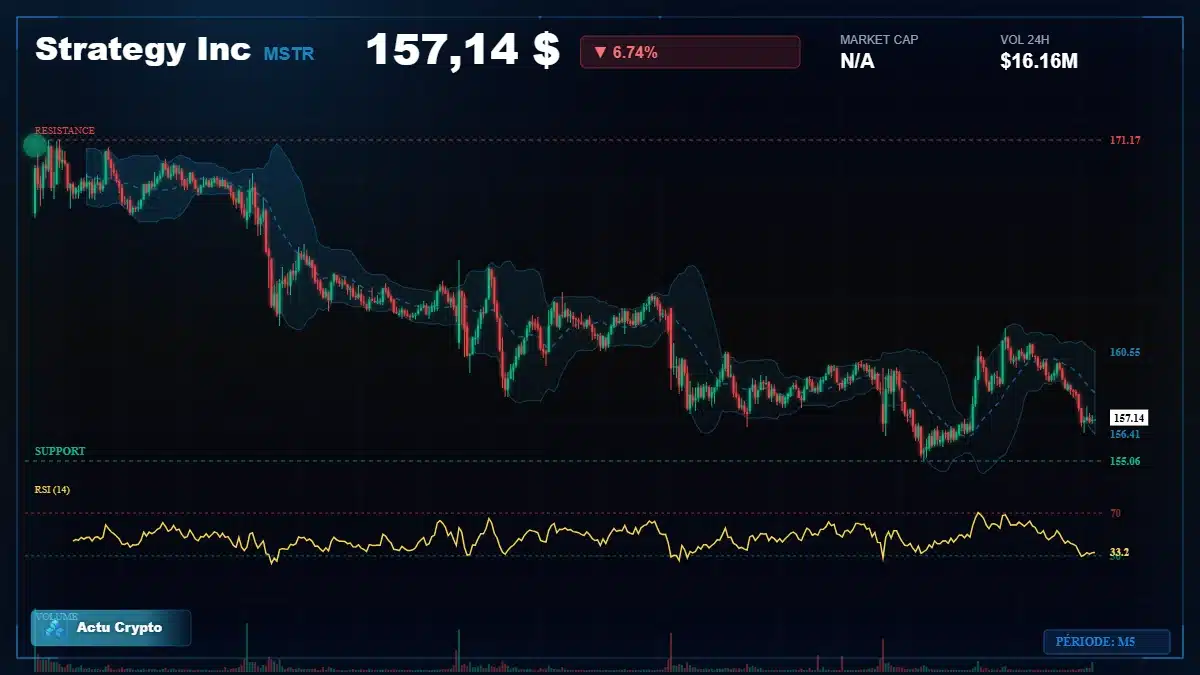
Task: Click the 157.14 current price tag
Action: [x=1129, y=418]
